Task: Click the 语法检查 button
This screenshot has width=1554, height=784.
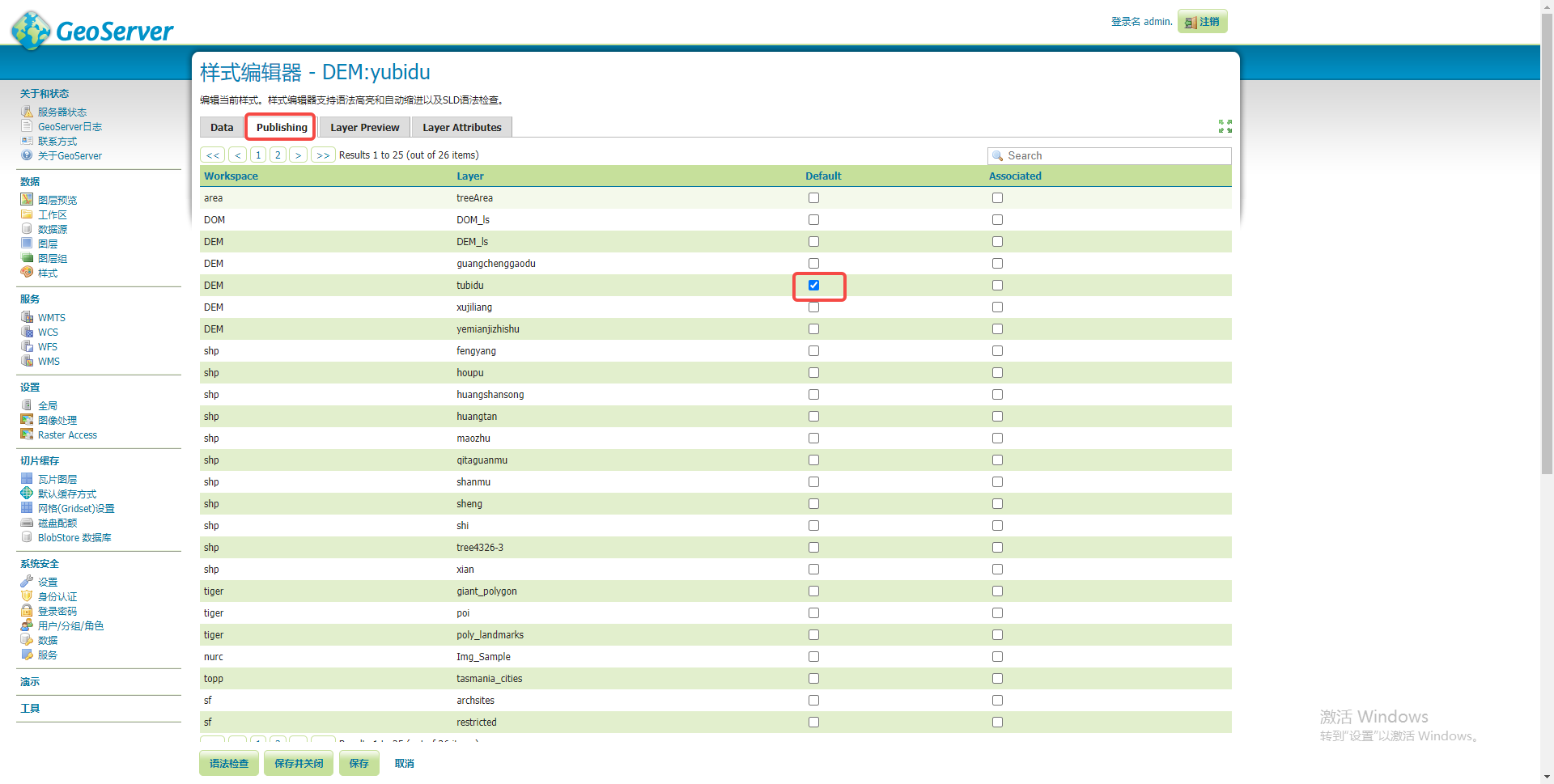Action: [x=229, y=763]
